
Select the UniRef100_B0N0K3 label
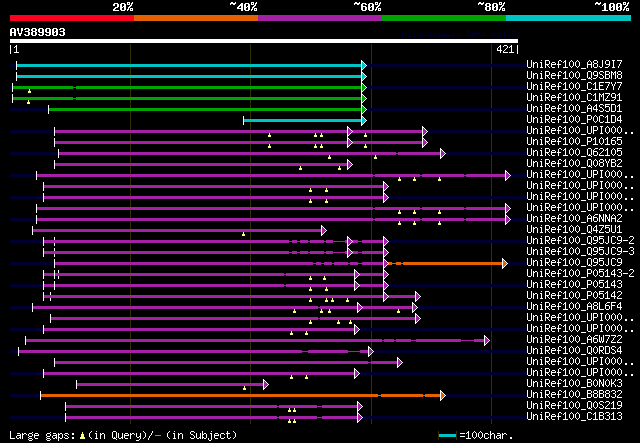coord(574,384)
